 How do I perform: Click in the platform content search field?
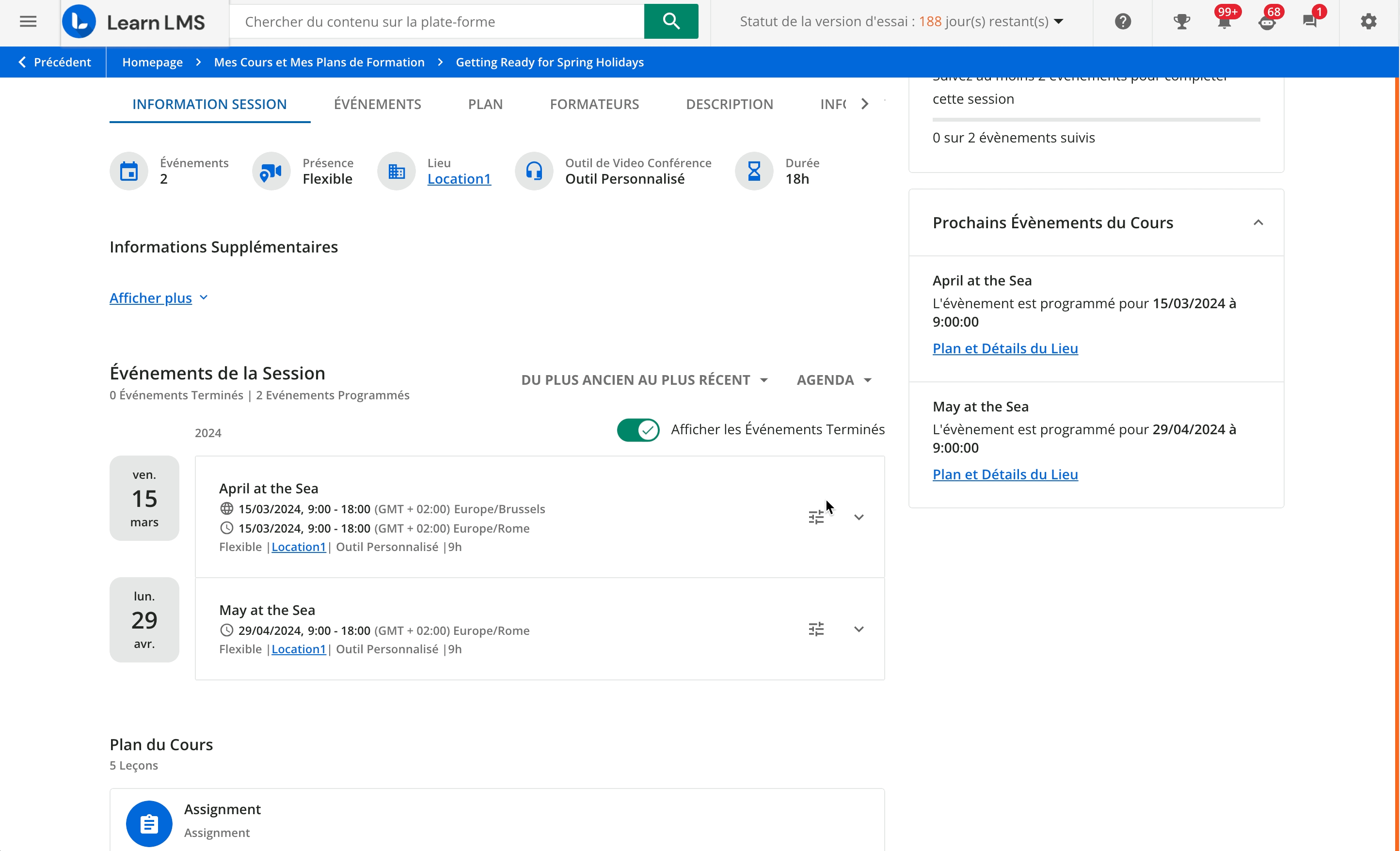(x=437, y=22)
